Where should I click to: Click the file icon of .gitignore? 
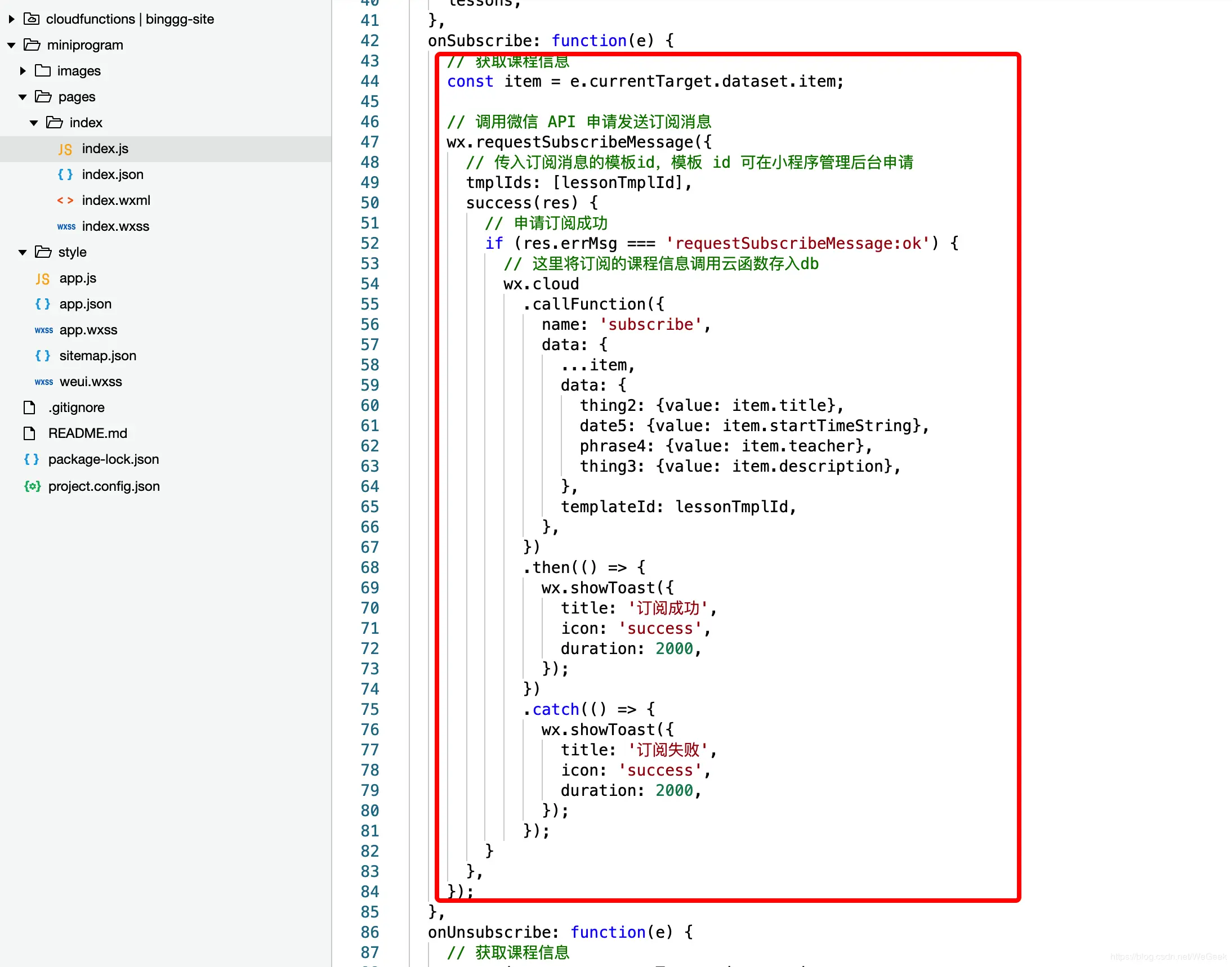pyautogui.click(x=29, y=408)
